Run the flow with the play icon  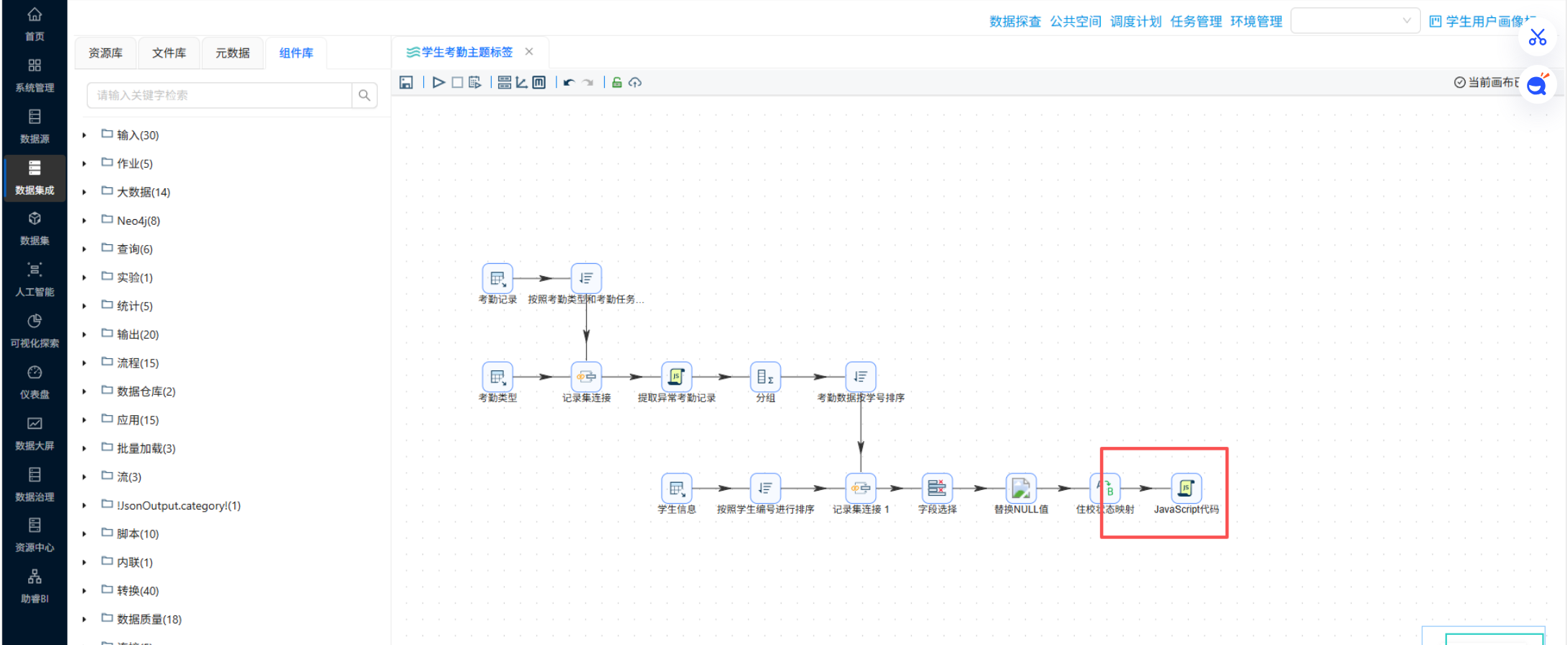coord(438,82)
